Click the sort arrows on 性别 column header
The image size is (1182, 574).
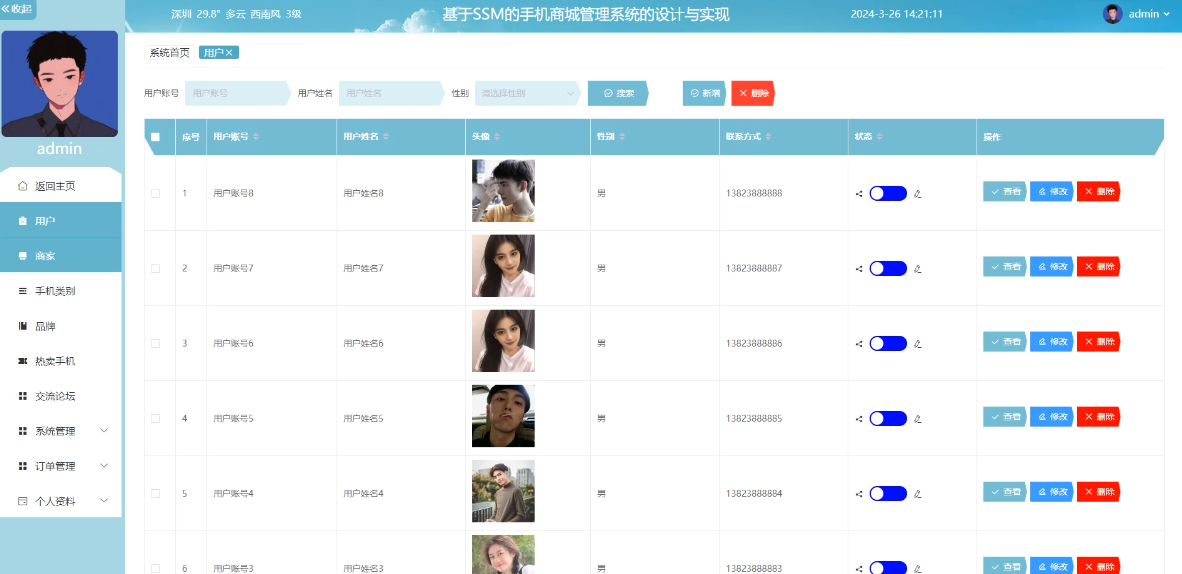point(622,137)
